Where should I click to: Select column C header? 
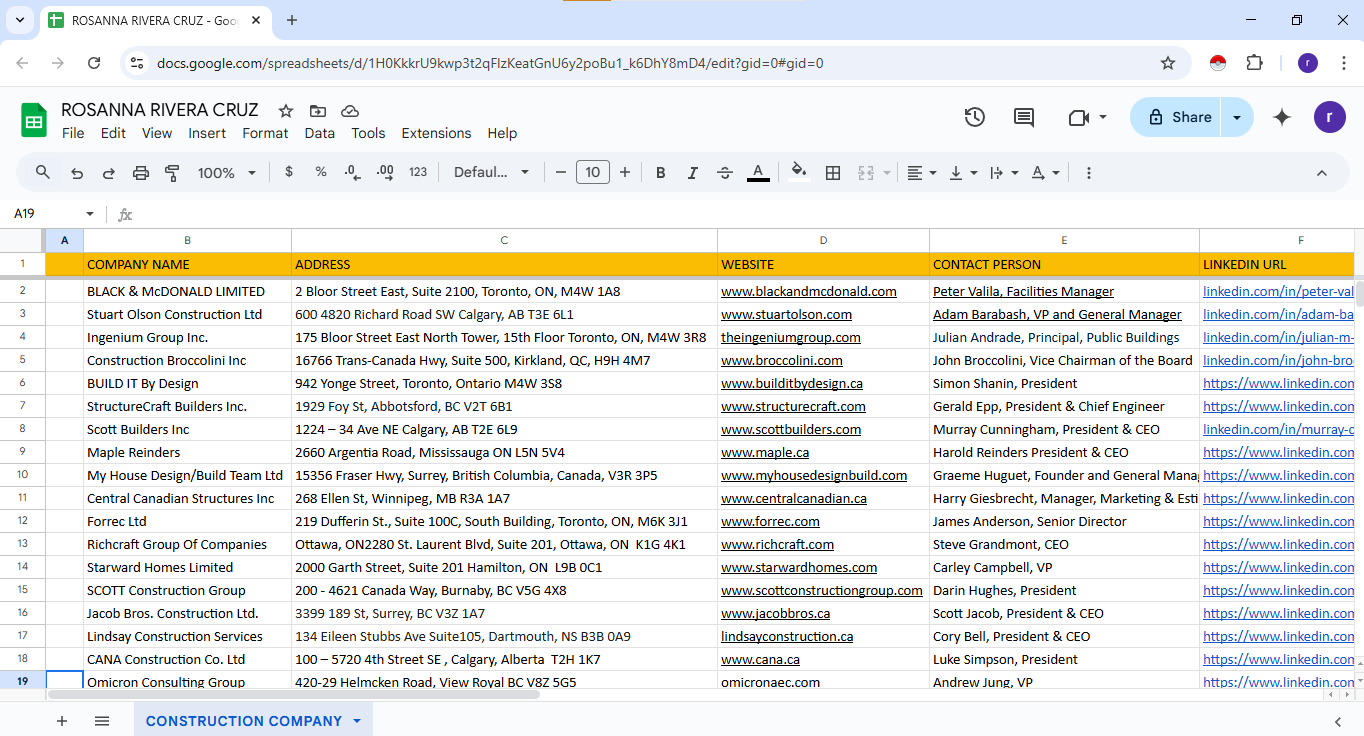pyautogui.click(x=504, y=240)
